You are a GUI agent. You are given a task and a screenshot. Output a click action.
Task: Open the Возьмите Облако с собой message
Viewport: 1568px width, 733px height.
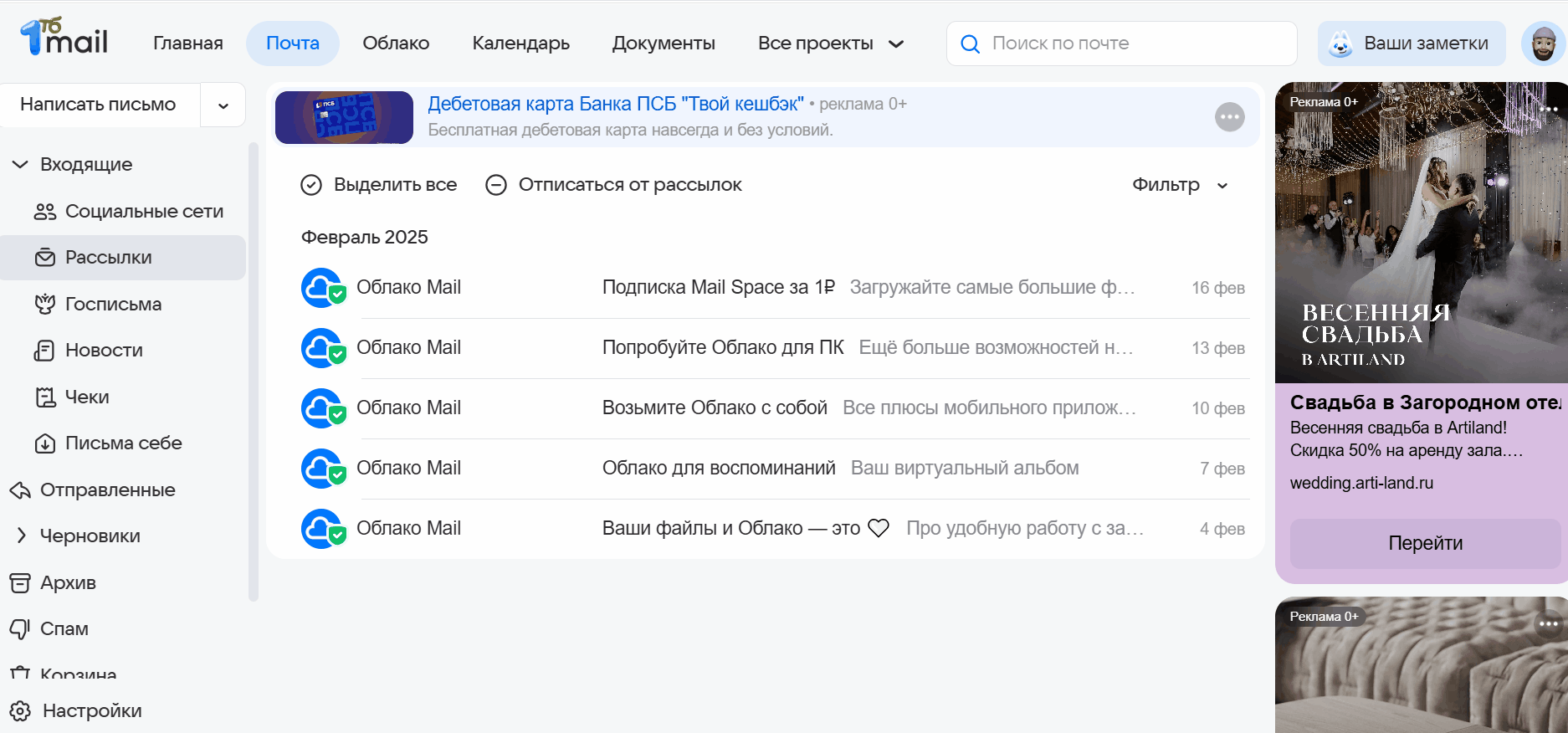click(775, 408)
